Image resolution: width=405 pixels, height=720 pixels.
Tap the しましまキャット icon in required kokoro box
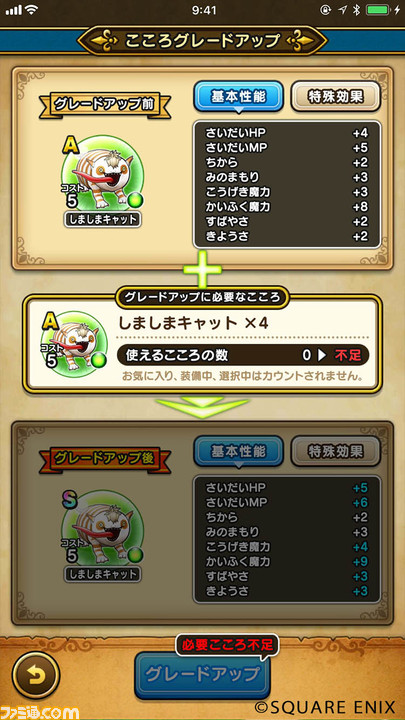[74, 340]
